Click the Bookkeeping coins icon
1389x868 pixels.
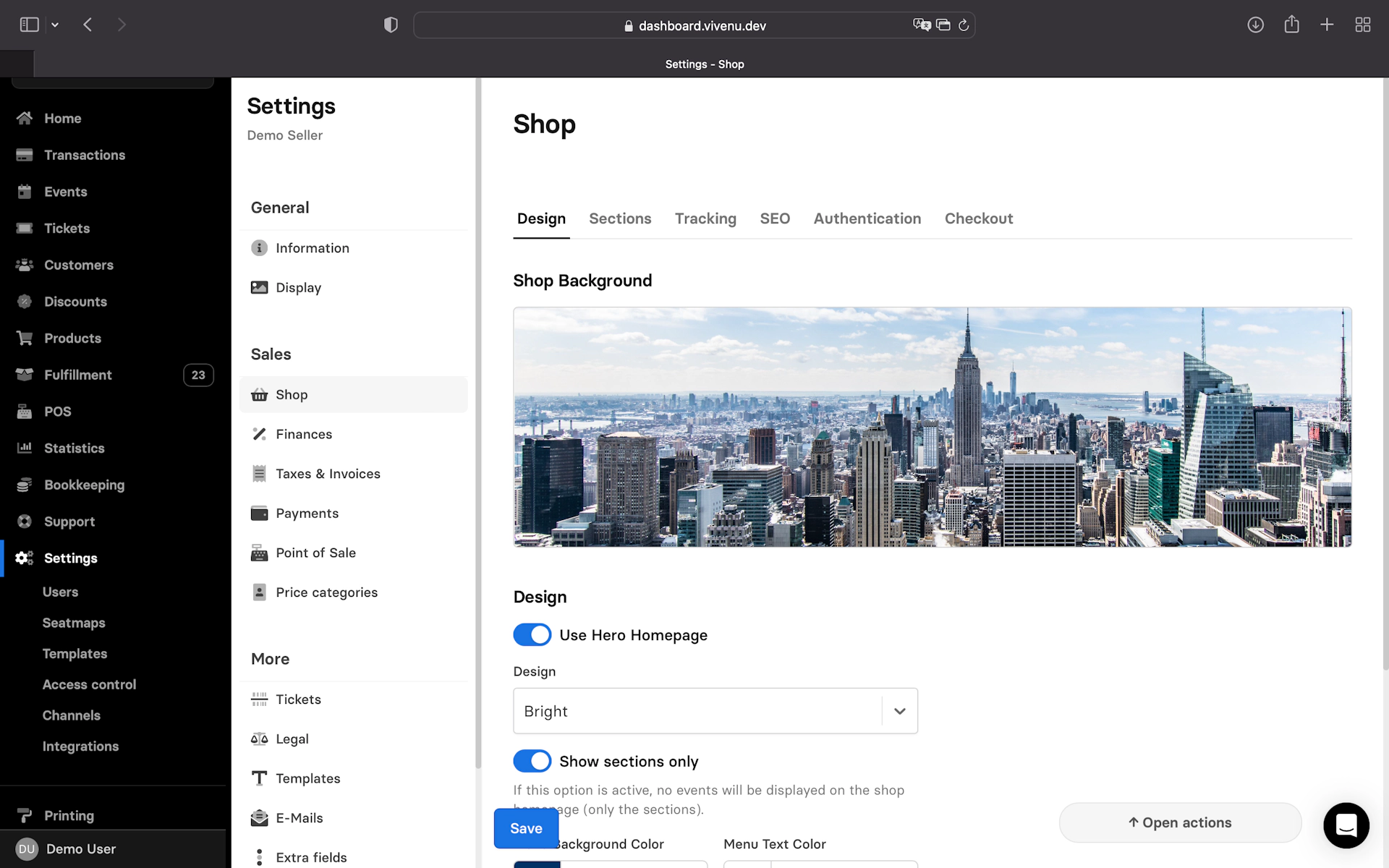(x=25, y=485)
